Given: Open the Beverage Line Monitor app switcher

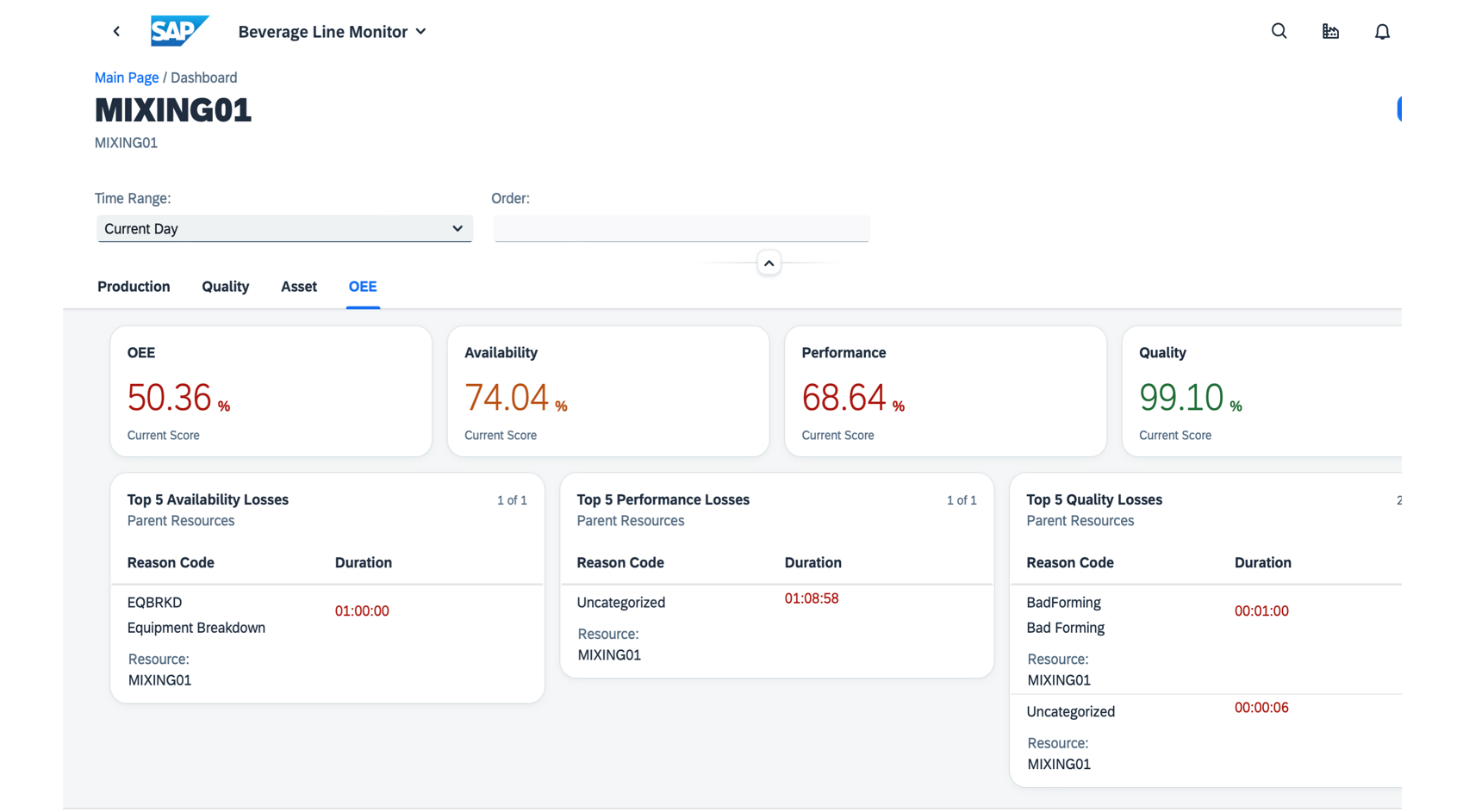Looking at the screenshot, I should tap(332, 32).
